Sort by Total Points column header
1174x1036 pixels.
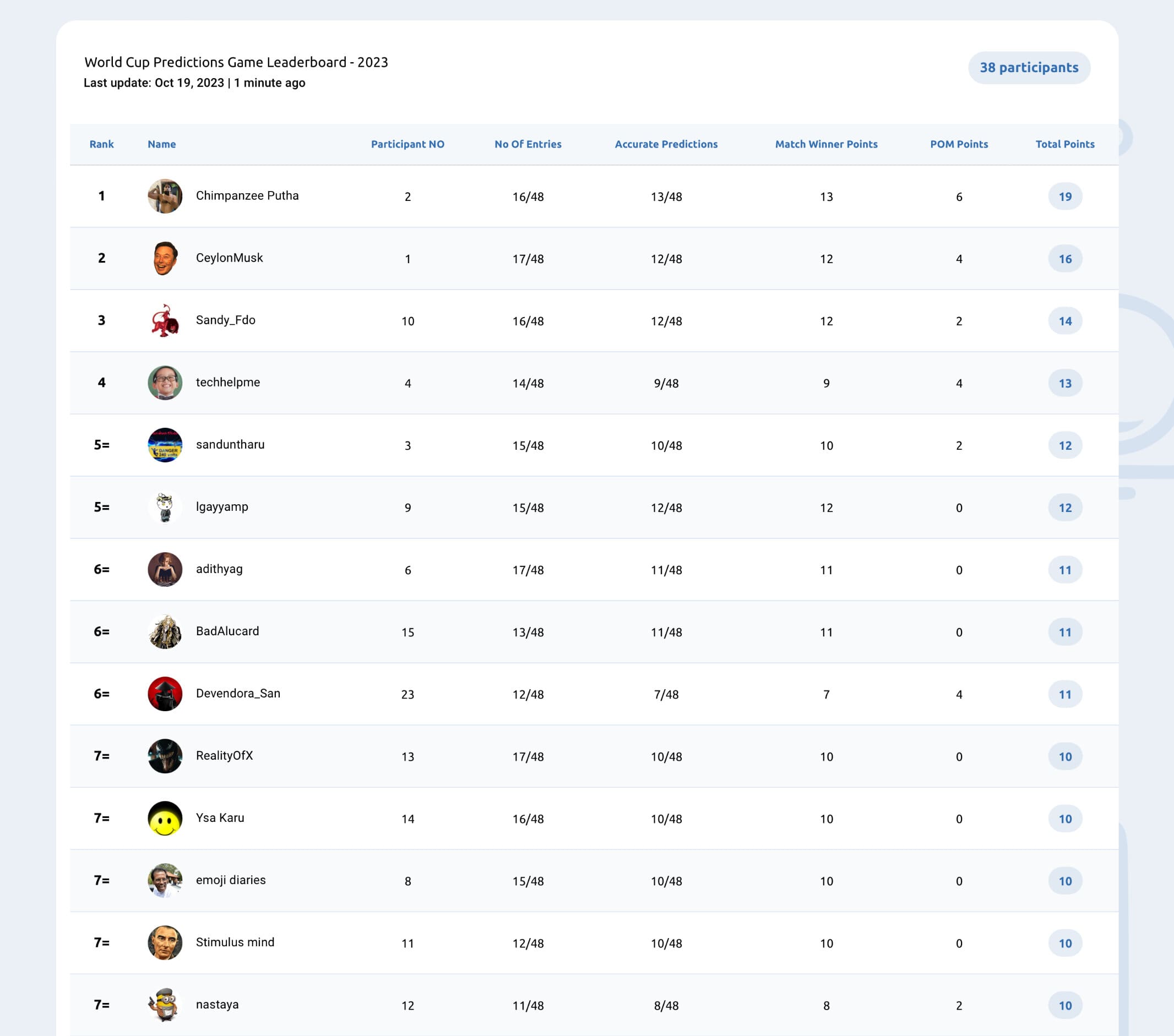(1065, 144)
